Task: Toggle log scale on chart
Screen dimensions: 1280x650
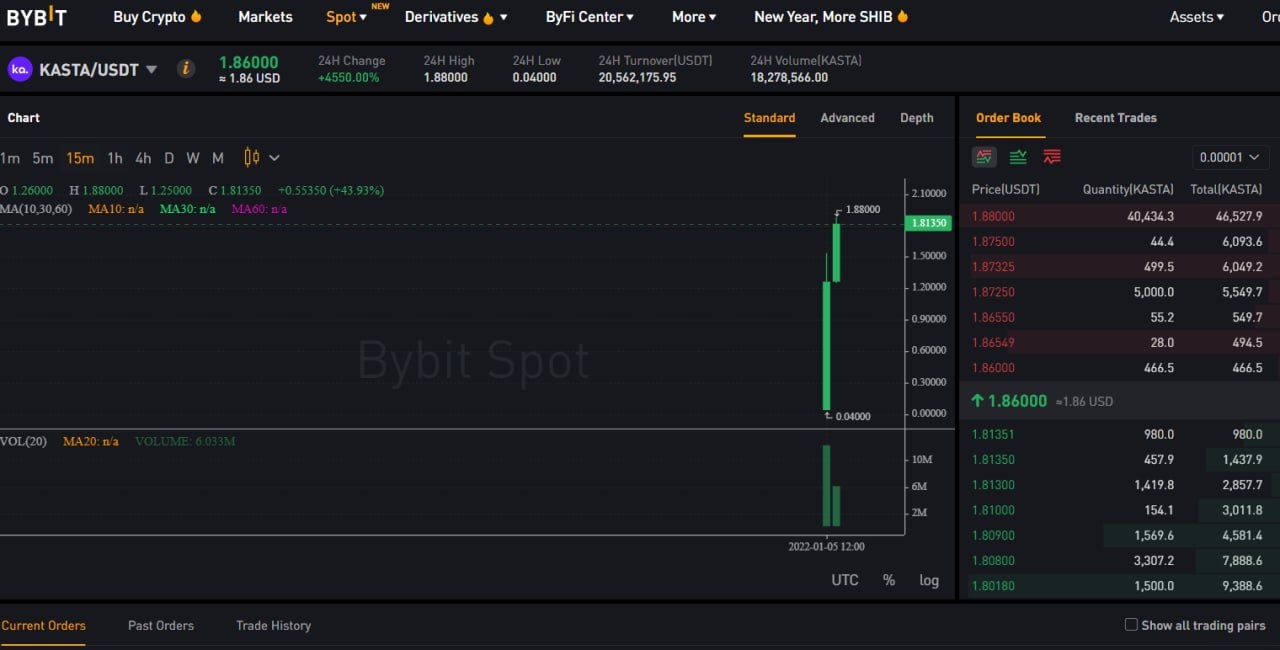Action: click(x=929, y=580)
